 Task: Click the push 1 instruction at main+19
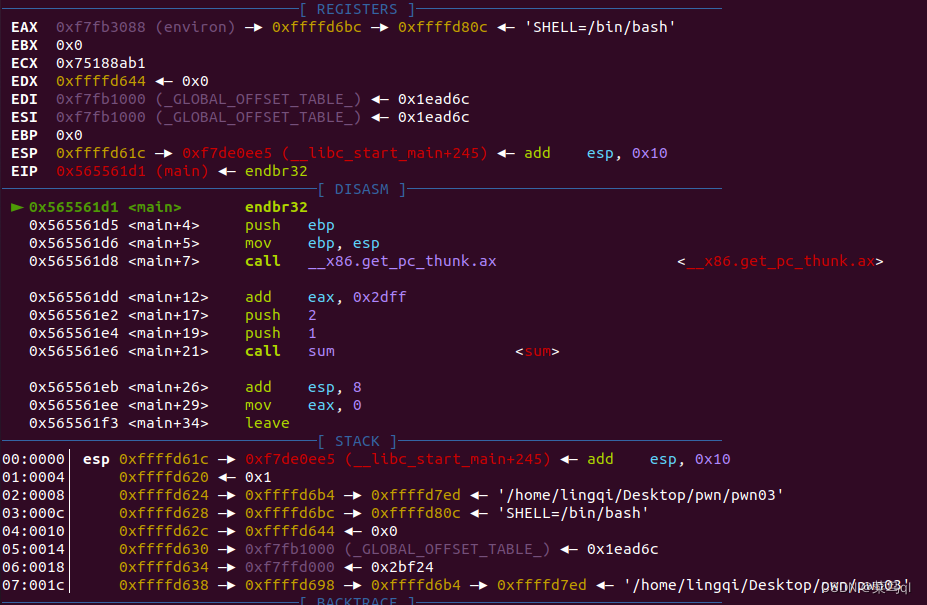click(x=281, y=334)
